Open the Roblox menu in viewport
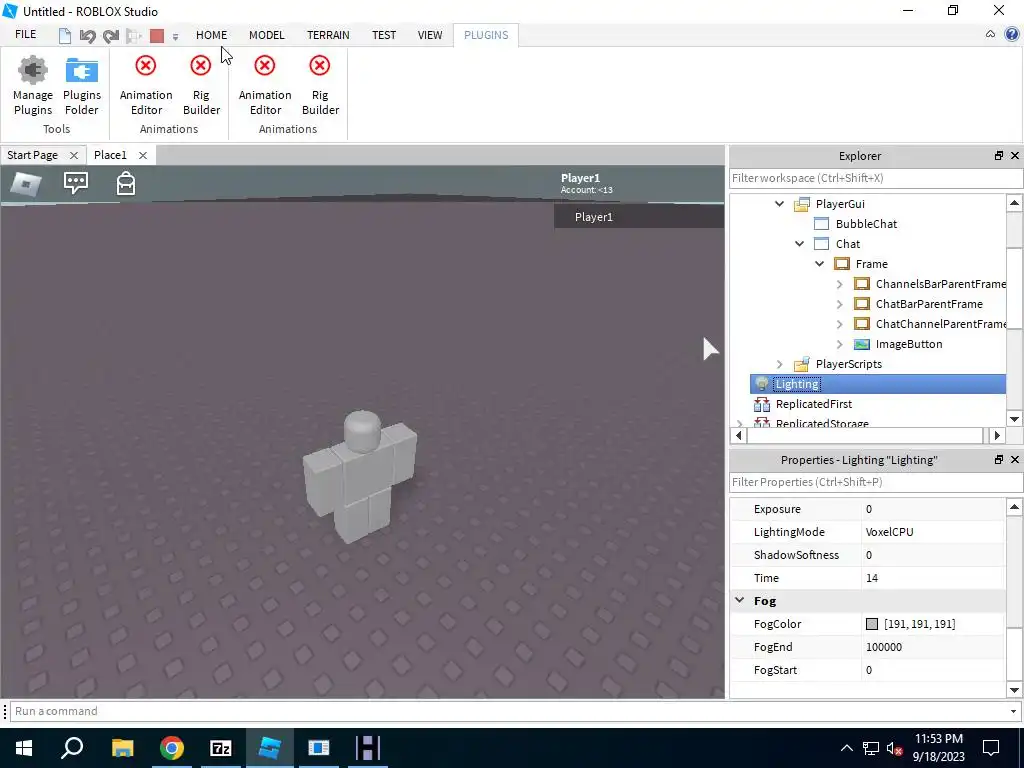The width and height of the screenshot is (1024, 768). (26, 184)
